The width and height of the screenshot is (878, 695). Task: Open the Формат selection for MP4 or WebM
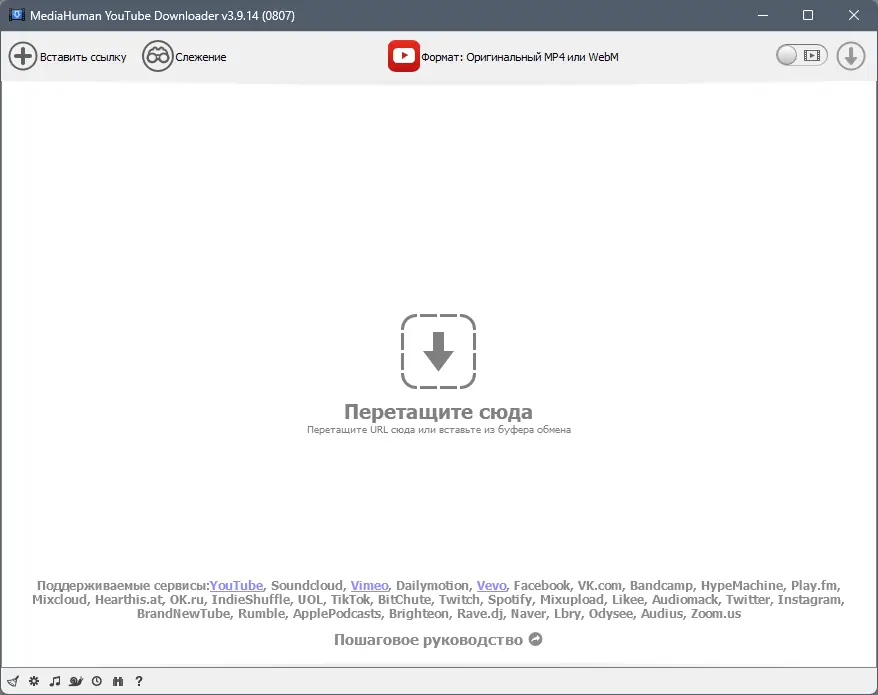[520, 57]
